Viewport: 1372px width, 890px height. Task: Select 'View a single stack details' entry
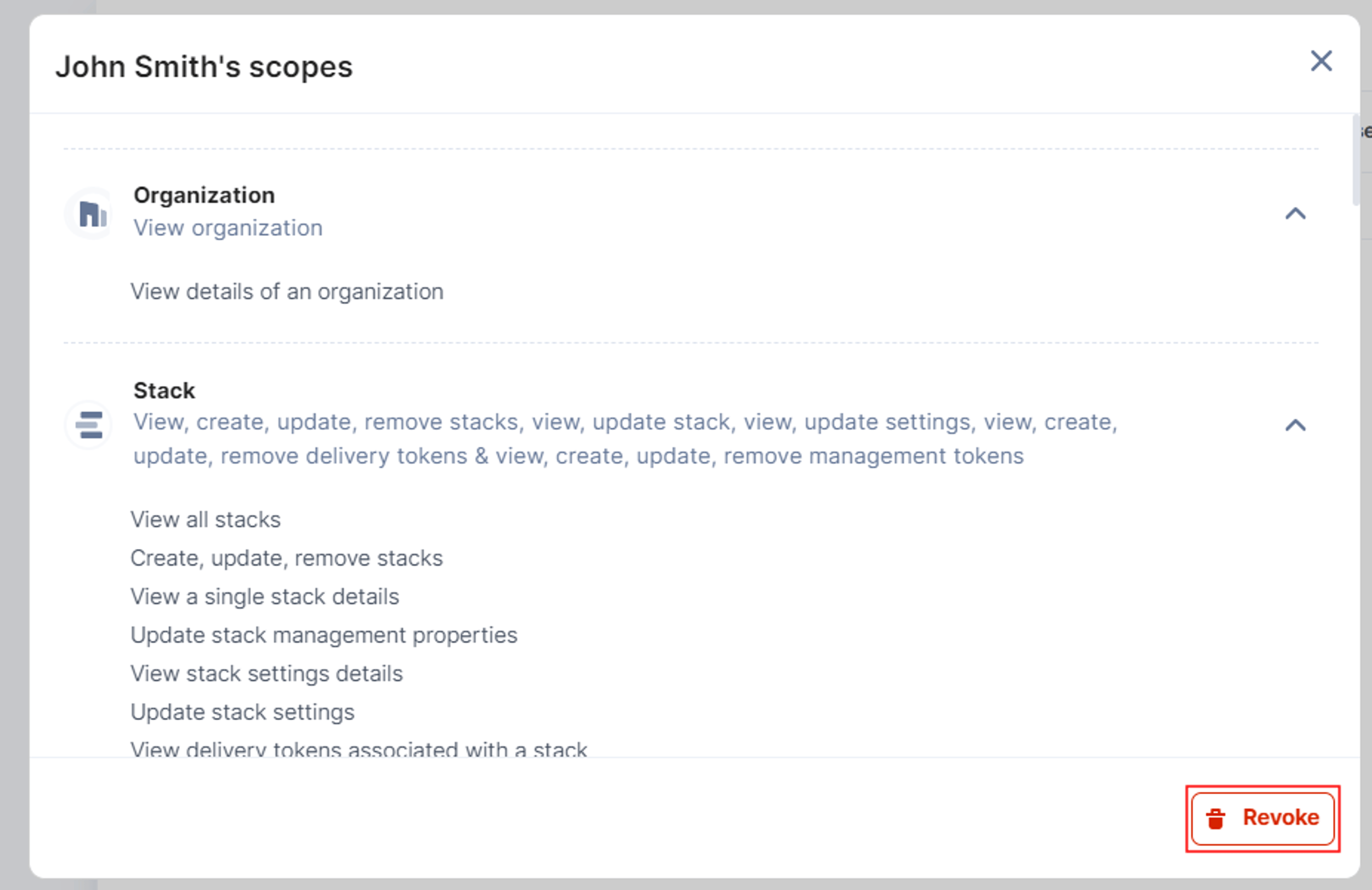pos(265,597)
